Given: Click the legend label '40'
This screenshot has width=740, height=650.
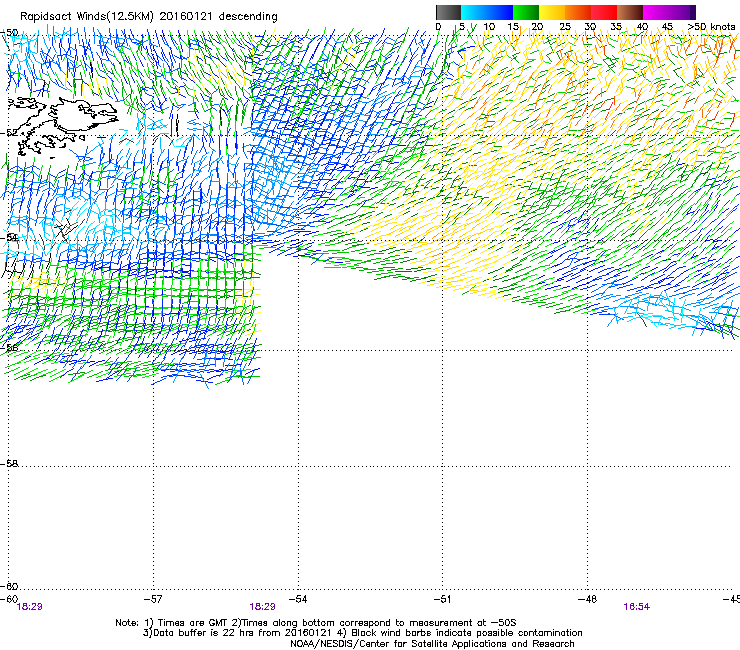Looking at the screenshot, I should coord(642,27).
